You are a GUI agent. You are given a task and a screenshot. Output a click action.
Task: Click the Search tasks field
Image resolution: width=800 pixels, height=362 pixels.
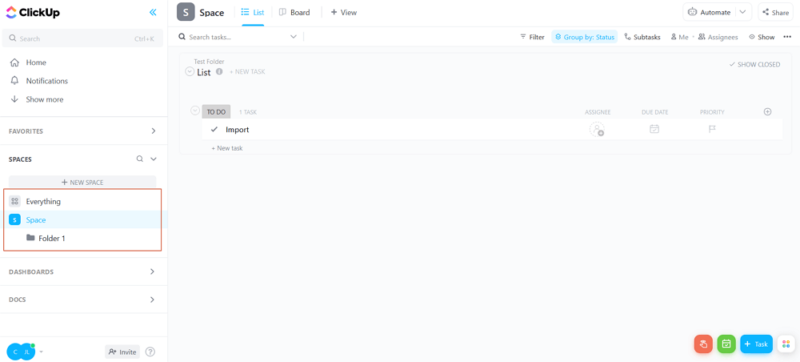tap(235, 37)
